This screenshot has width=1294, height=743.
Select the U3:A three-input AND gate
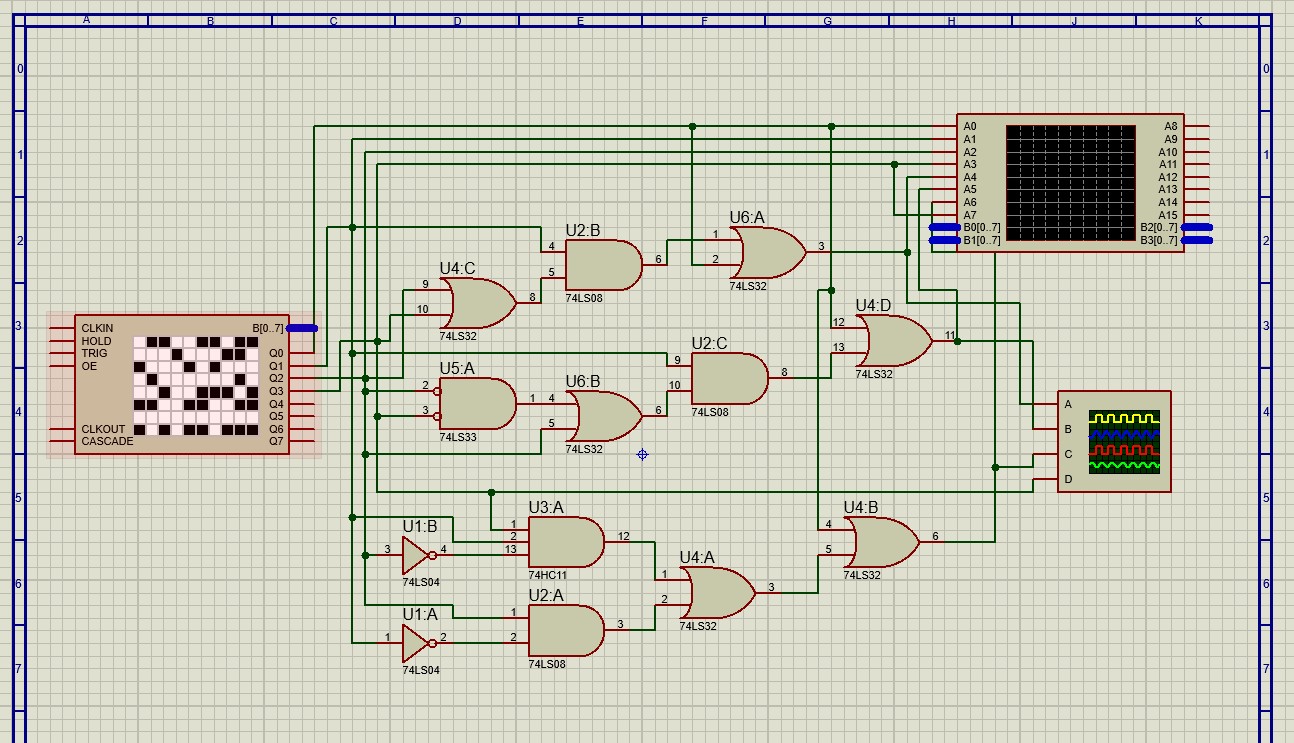point(566,542)
